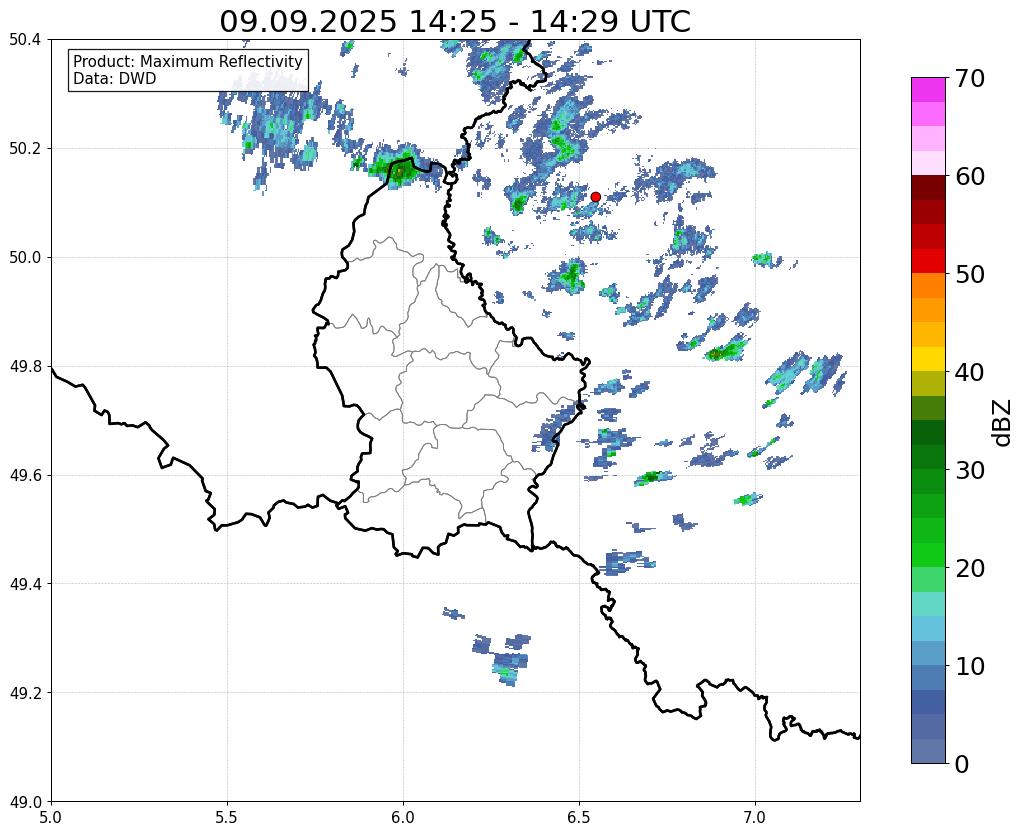Click the colorbar tick label 10
This screenshot has width=1023, height=834.
pyautogui.click(x=970, y=666)
